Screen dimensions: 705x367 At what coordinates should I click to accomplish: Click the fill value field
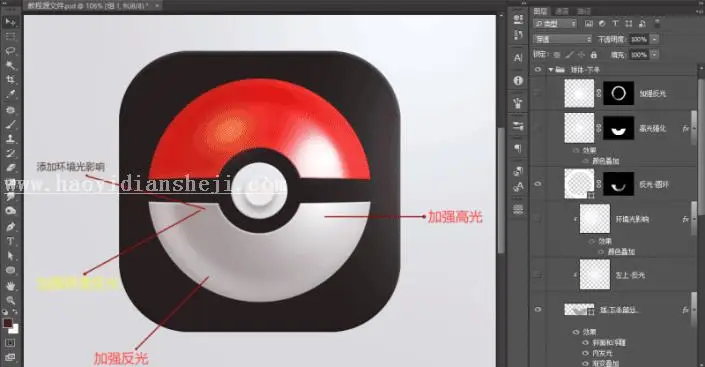coord(639,55)
